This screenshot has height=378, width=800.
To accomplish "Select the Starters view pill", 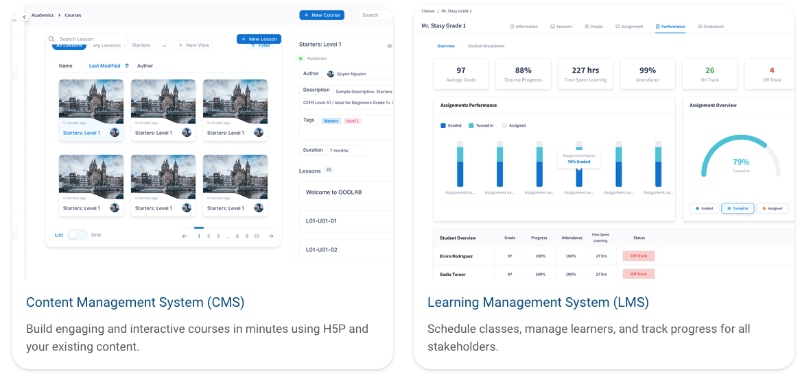I will point(141,45).
